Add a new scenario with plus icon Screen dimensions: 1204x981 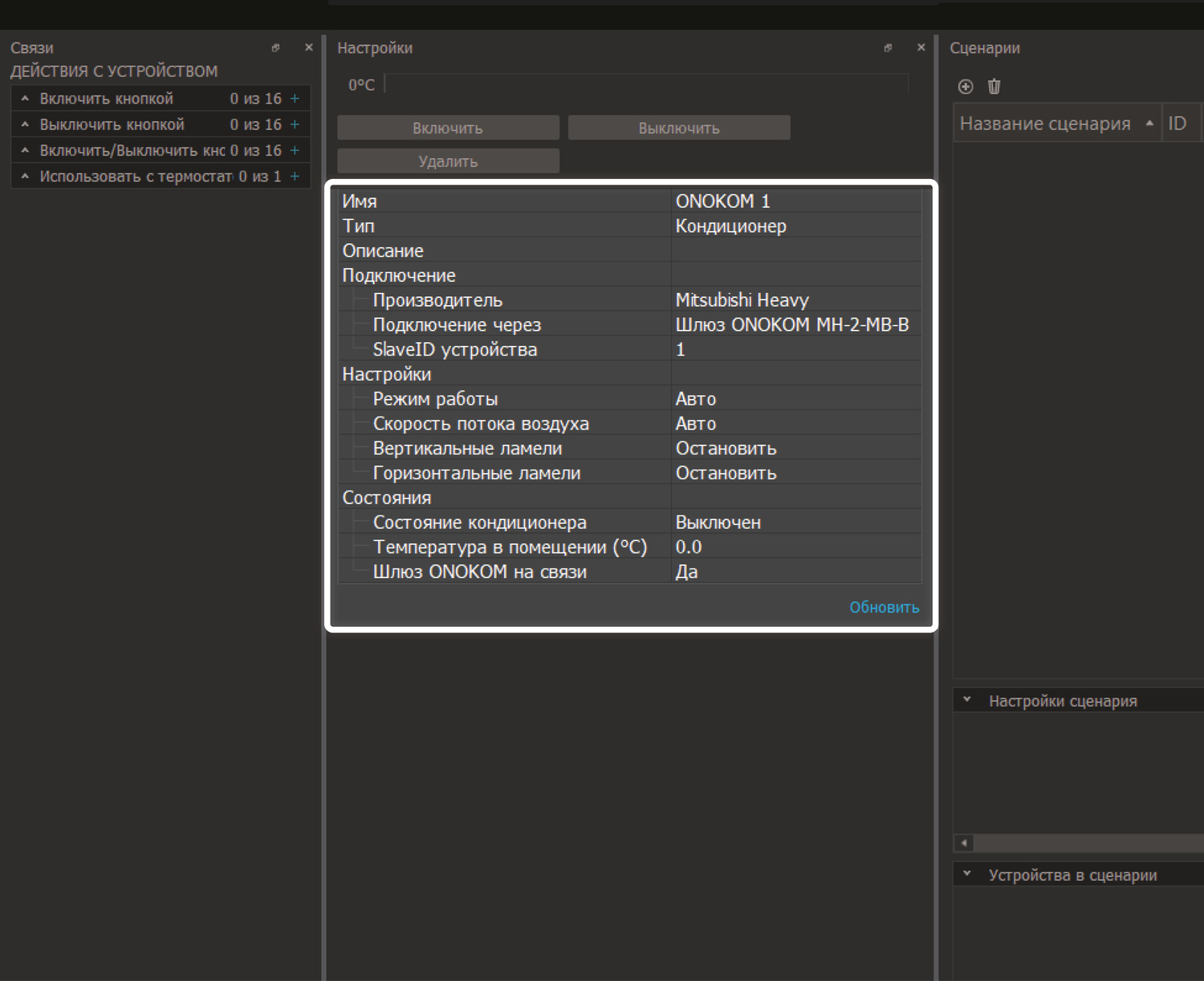point(966,87)
